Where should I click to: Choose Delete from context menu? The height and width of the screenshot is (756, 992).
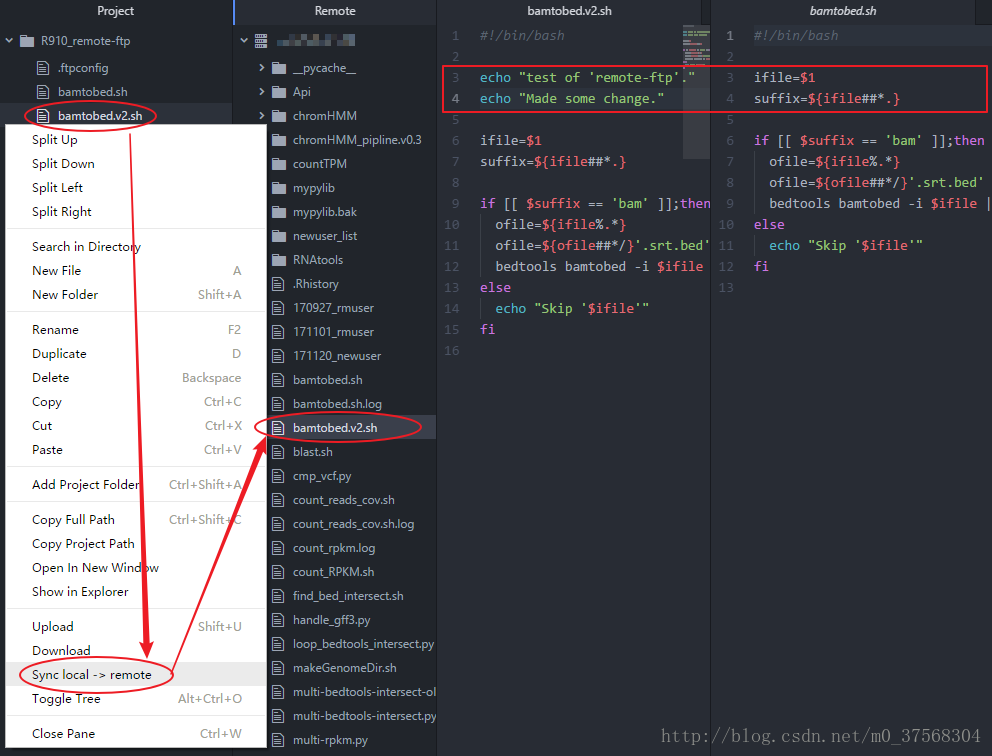point(136,378)
